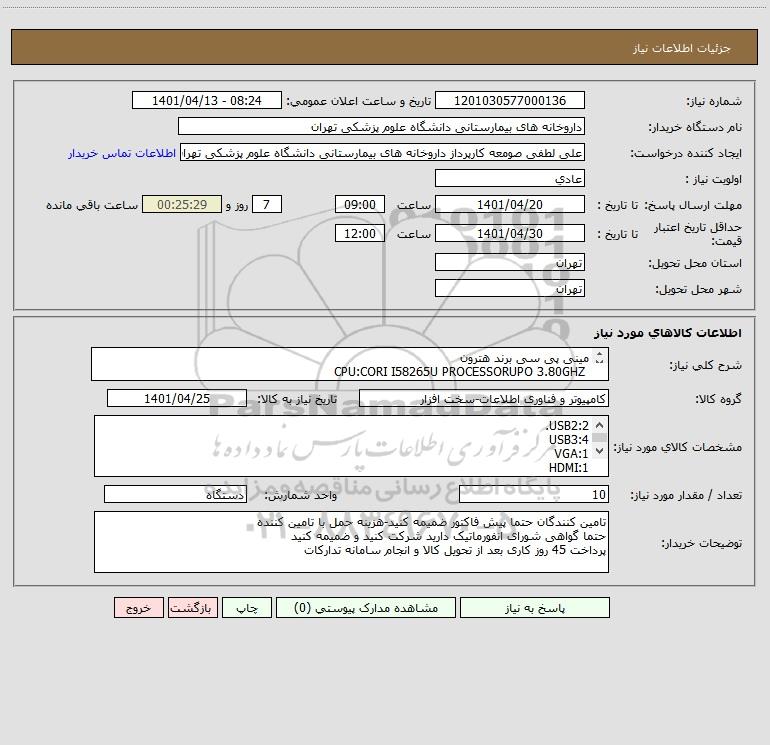The height and width of the screenshot is (745, 770).
Task: Click the 'شماره نیاز' label
Action: (714, 102)
